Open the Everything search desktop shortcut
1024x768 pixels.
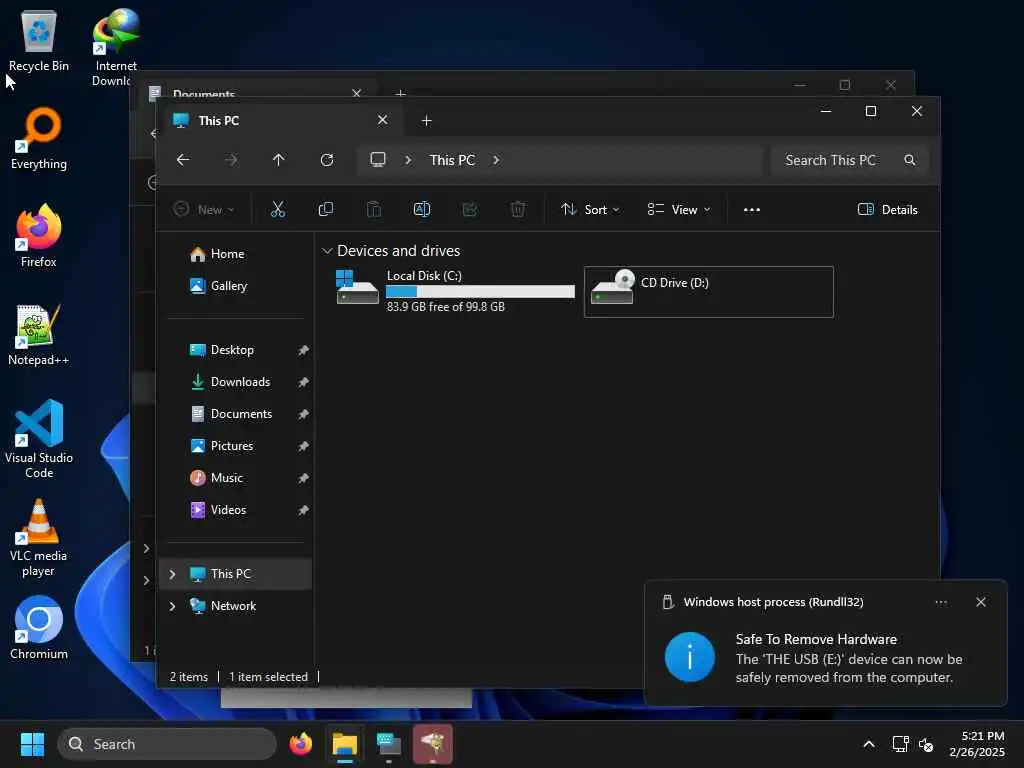39,138
